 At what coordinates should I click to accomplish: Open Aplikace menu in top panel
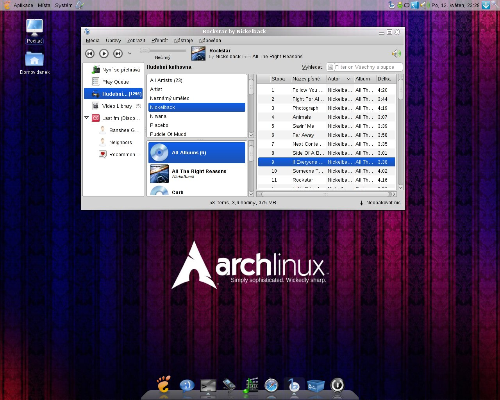pyautogui.click(x=23, y=5)
